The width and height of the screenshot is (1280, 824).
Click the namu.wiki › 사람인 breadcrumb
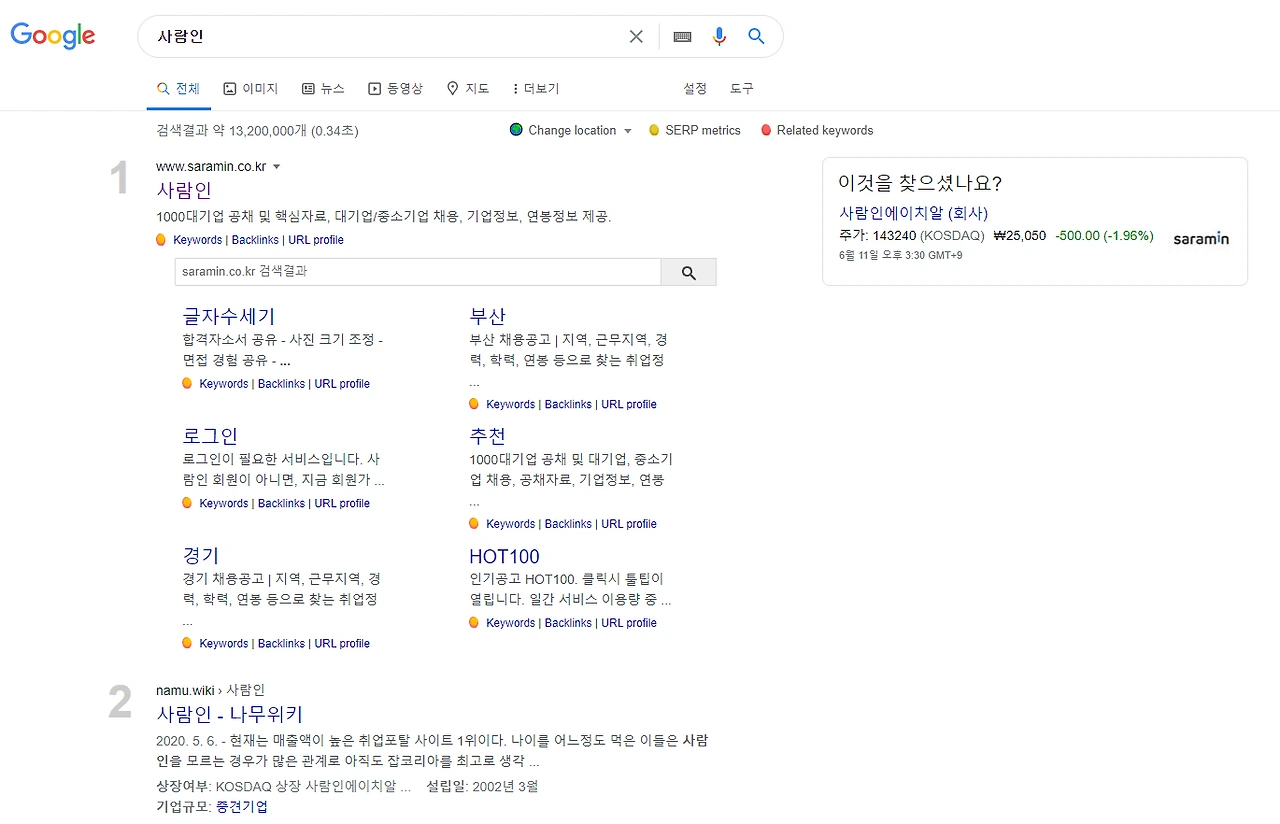pos(211,690)
